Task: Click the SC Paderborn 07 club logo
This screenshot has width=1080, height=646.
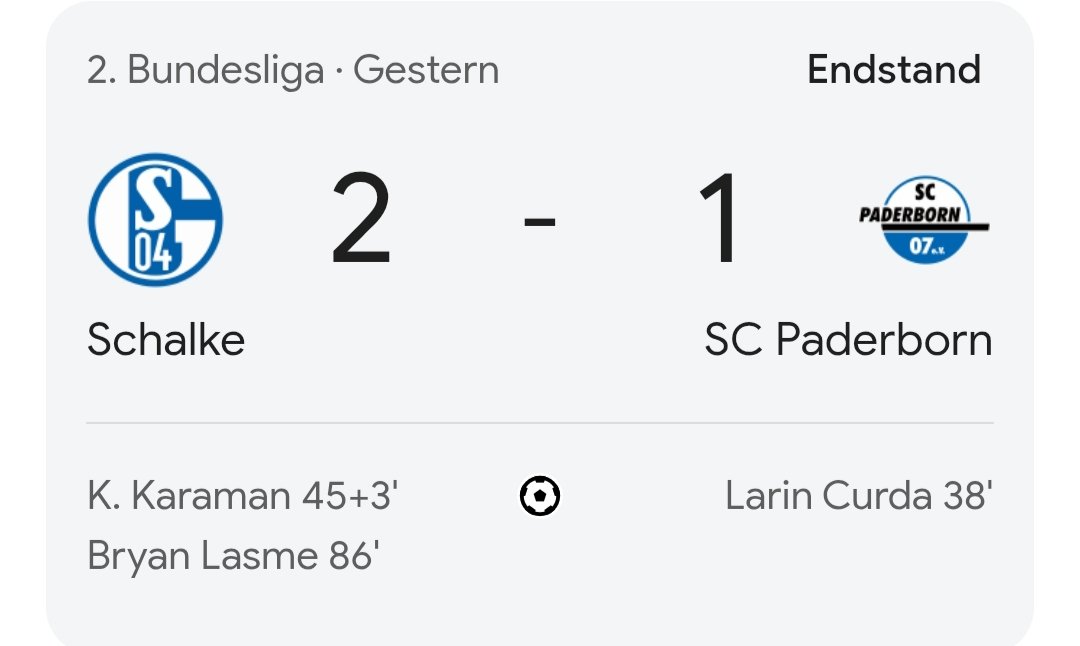Action: pos(924,220)
